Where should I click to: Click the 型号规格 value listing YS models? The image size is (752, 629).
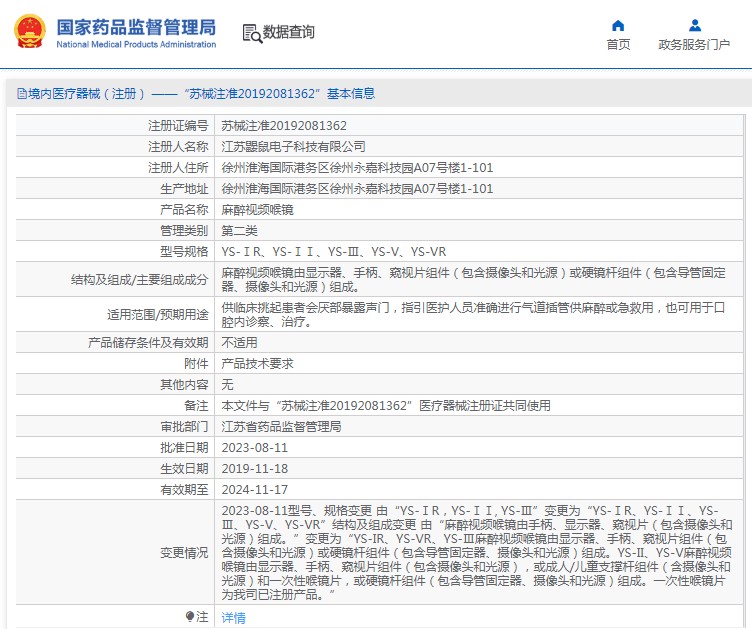(333, 252)
